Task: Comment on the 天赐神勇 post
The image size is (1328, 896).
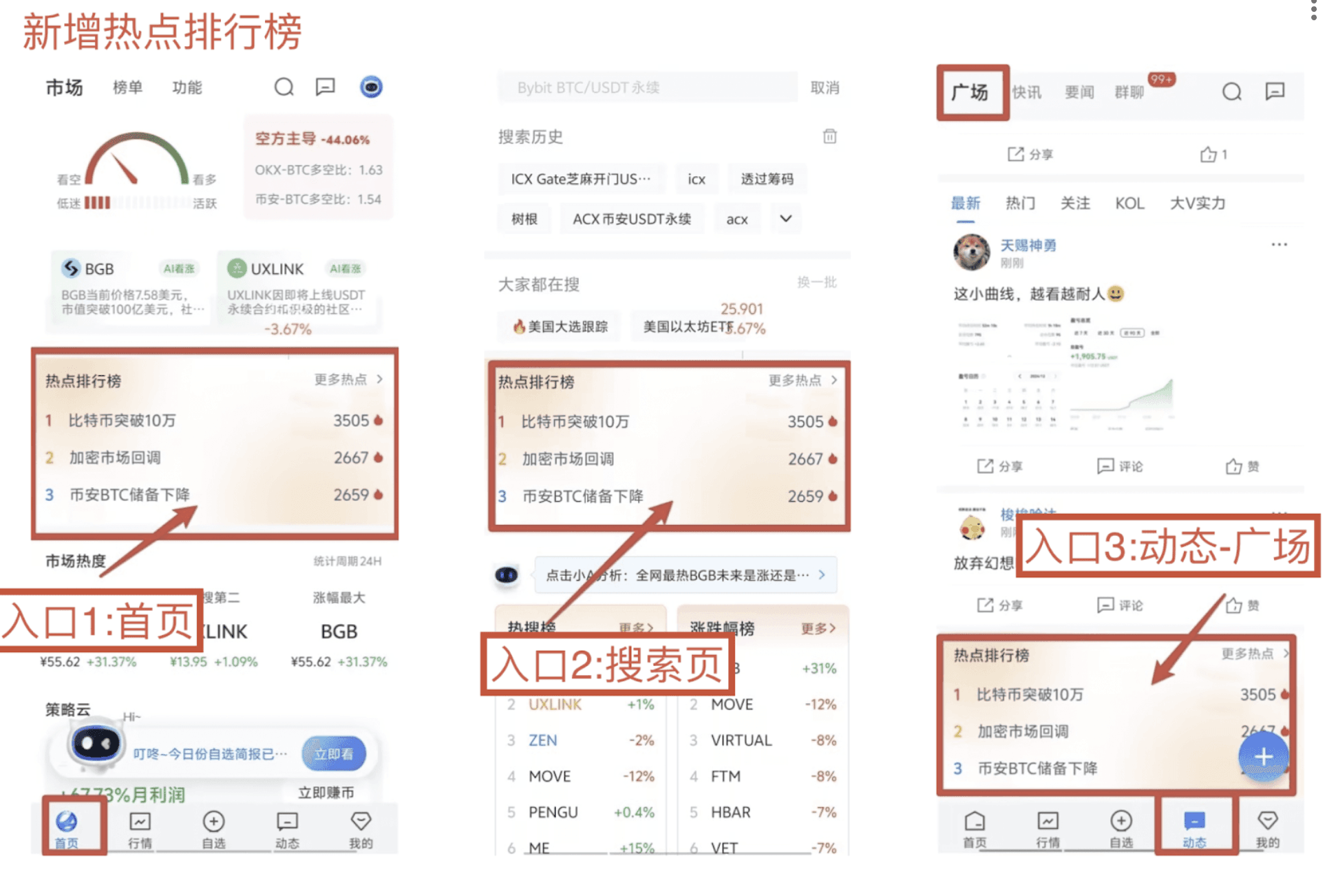Action: click(1120, 466)
